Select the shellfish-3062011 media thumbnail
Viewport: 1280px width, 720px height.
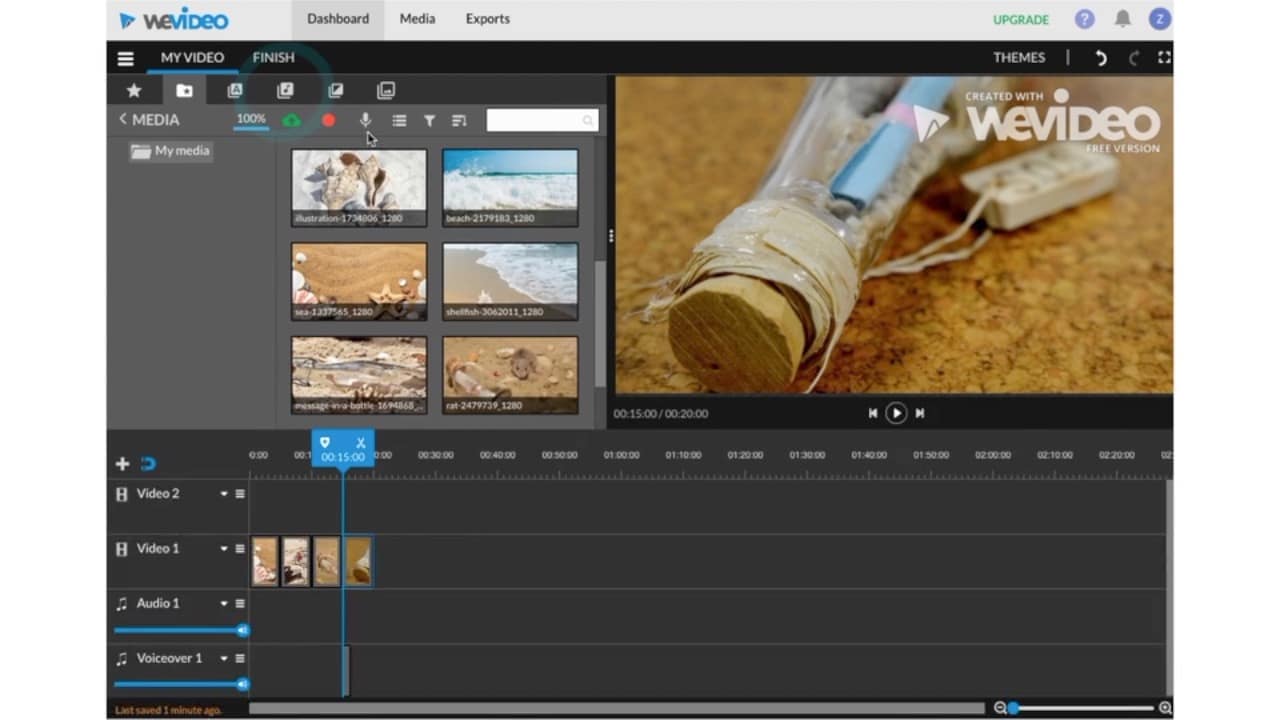(510, 280)
